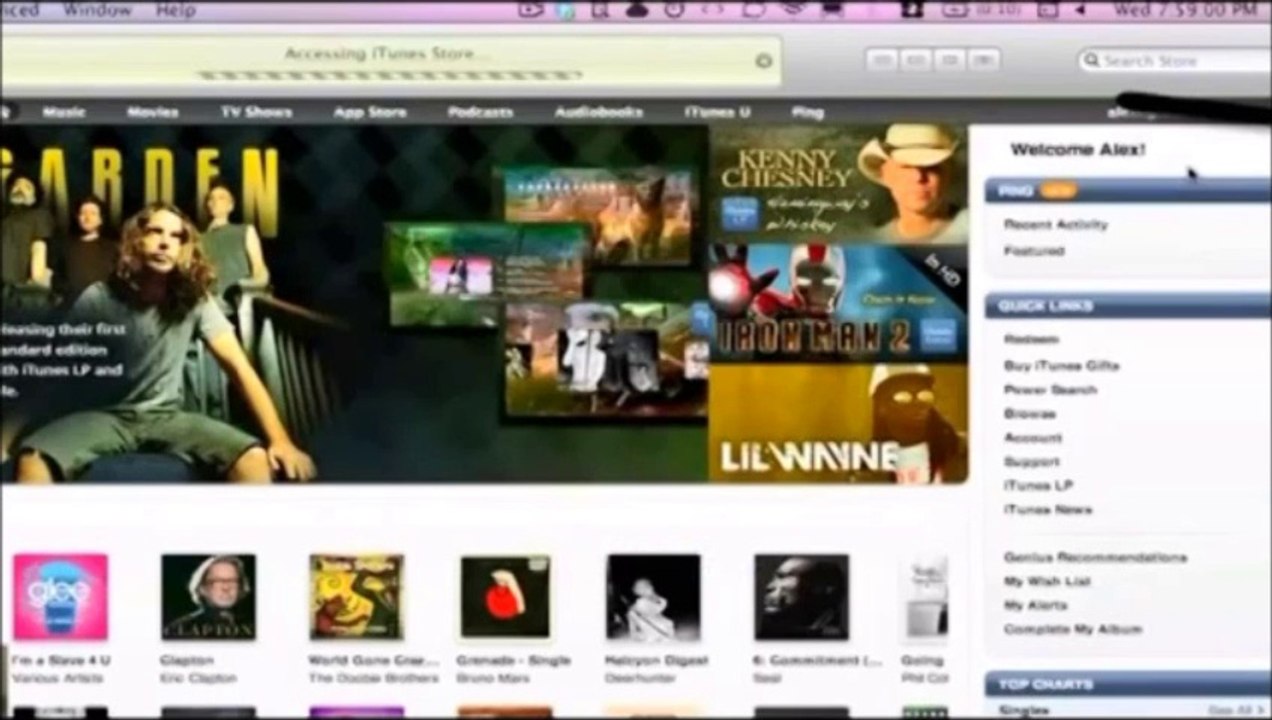Image resolution: width=1272 pixels, height=720 pixels.
Task: Cancel loading with the status bar stop icon
Action: click(764, 60)
